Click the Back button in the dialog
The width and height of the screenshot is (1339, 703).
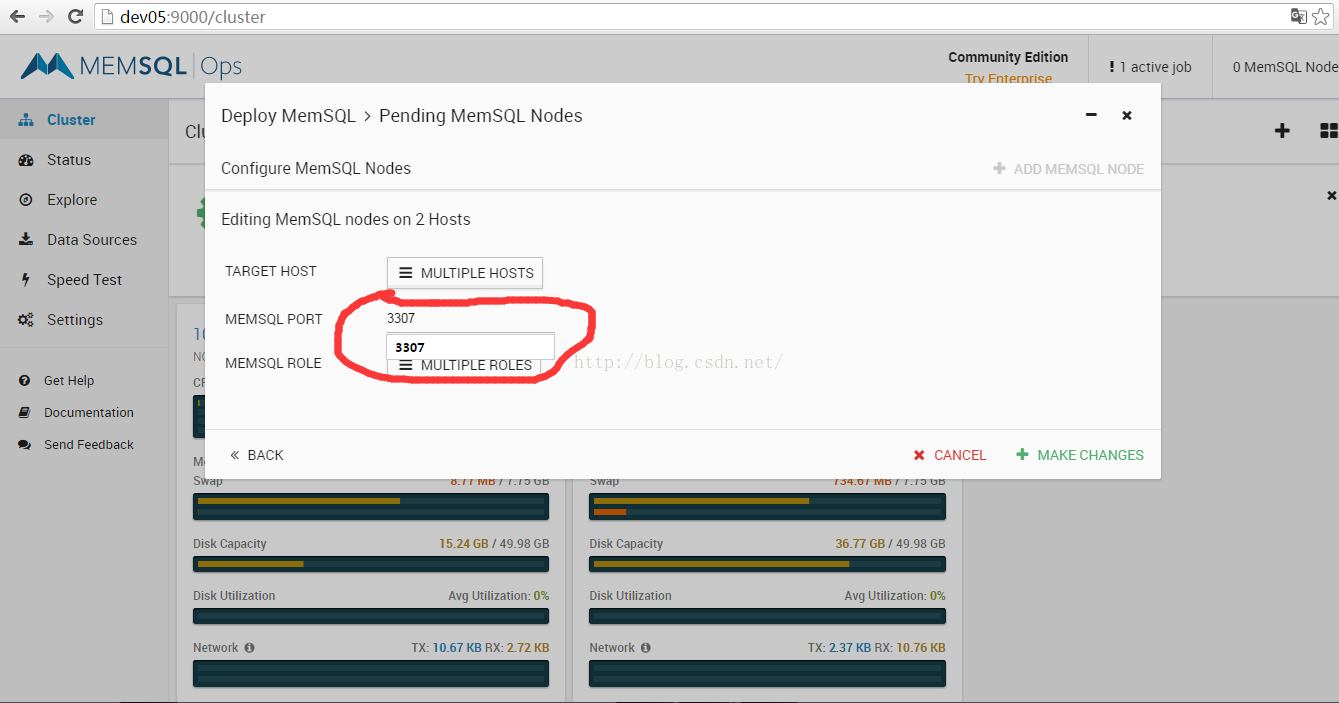pos(256,454)
